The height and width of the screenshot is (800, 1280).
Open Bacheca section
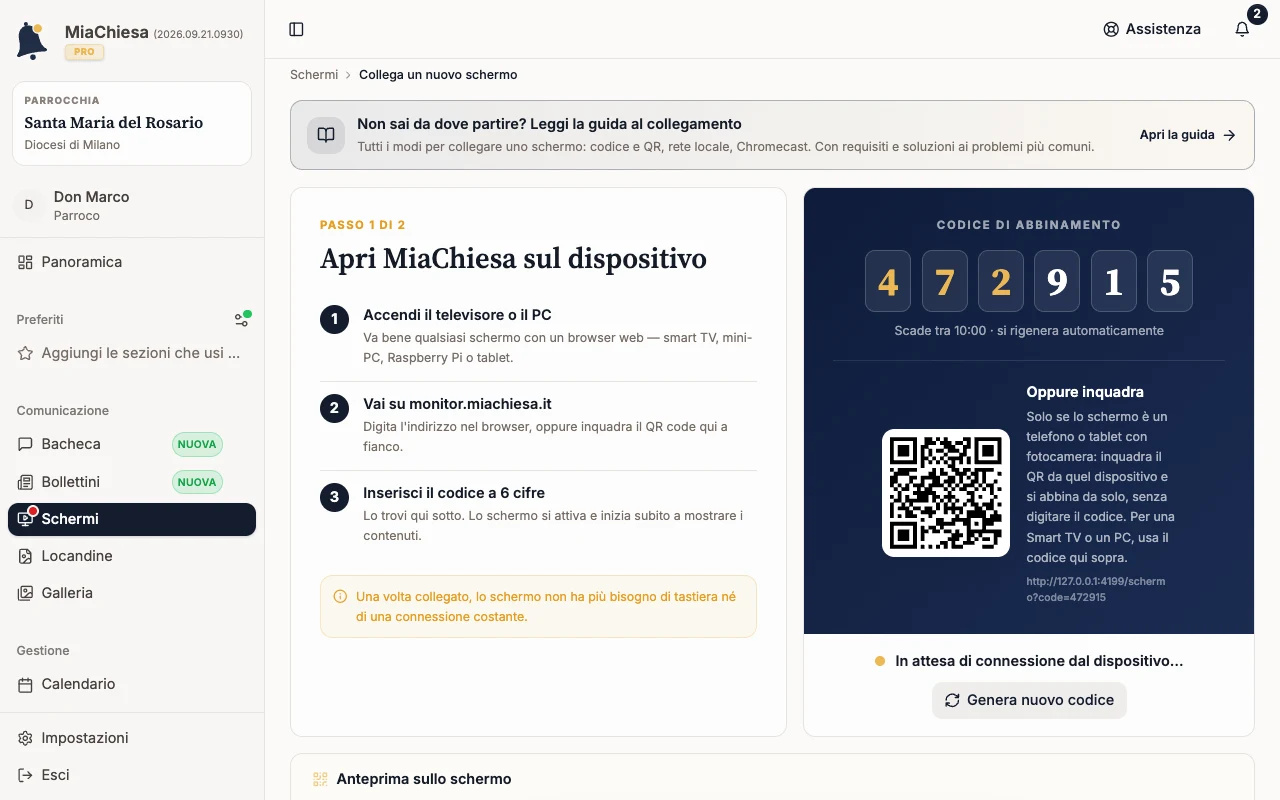(x=132, y=444)
